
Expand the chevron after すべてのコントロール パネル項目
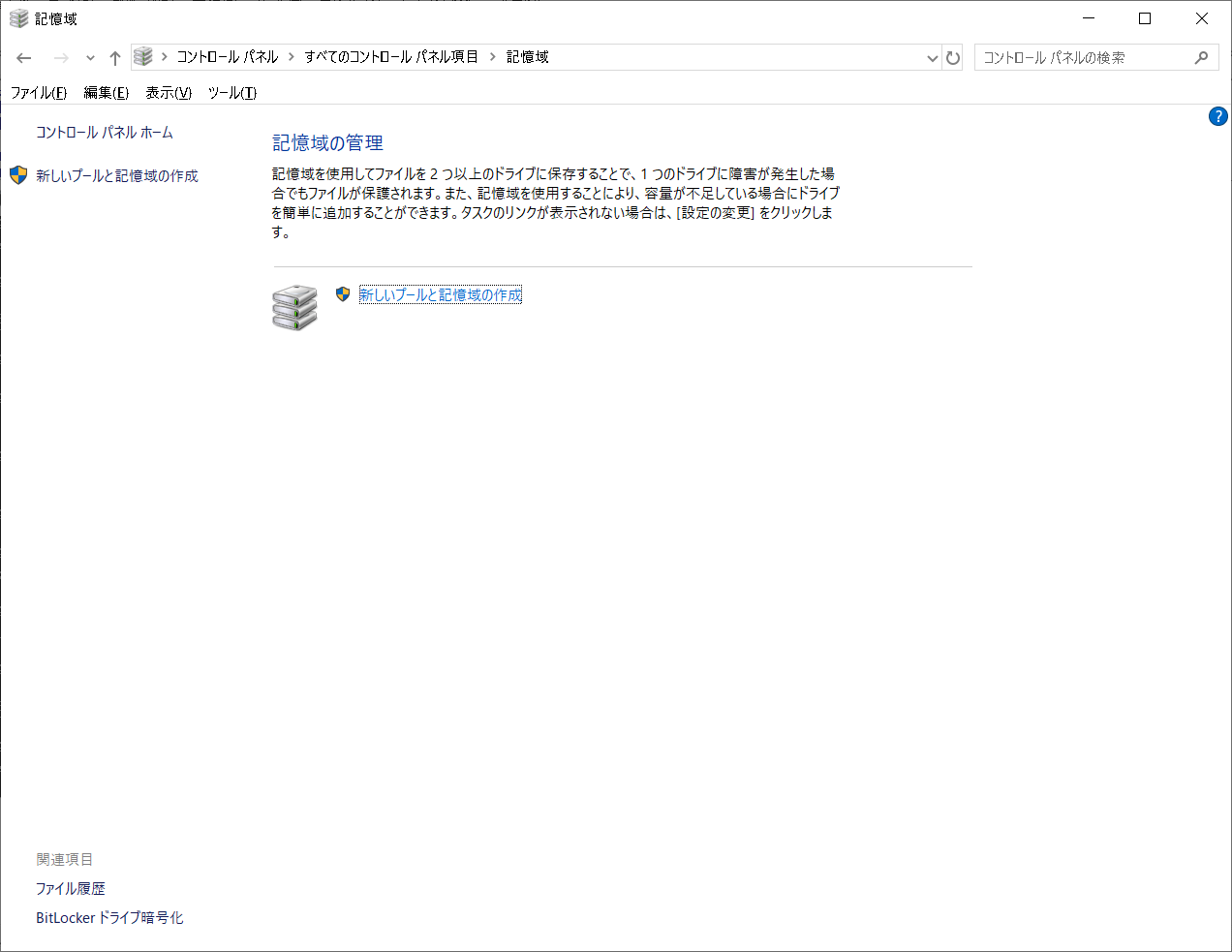493,57
